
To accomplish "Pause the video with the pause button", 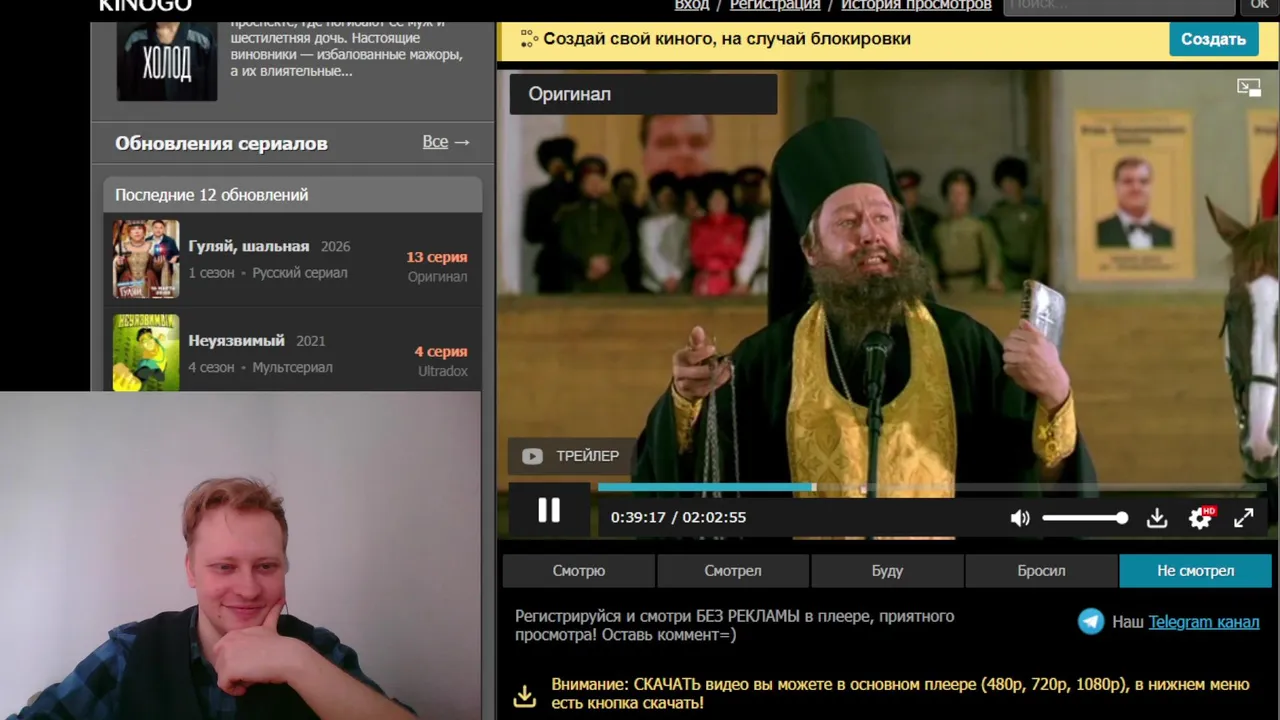I will point(549,511).
